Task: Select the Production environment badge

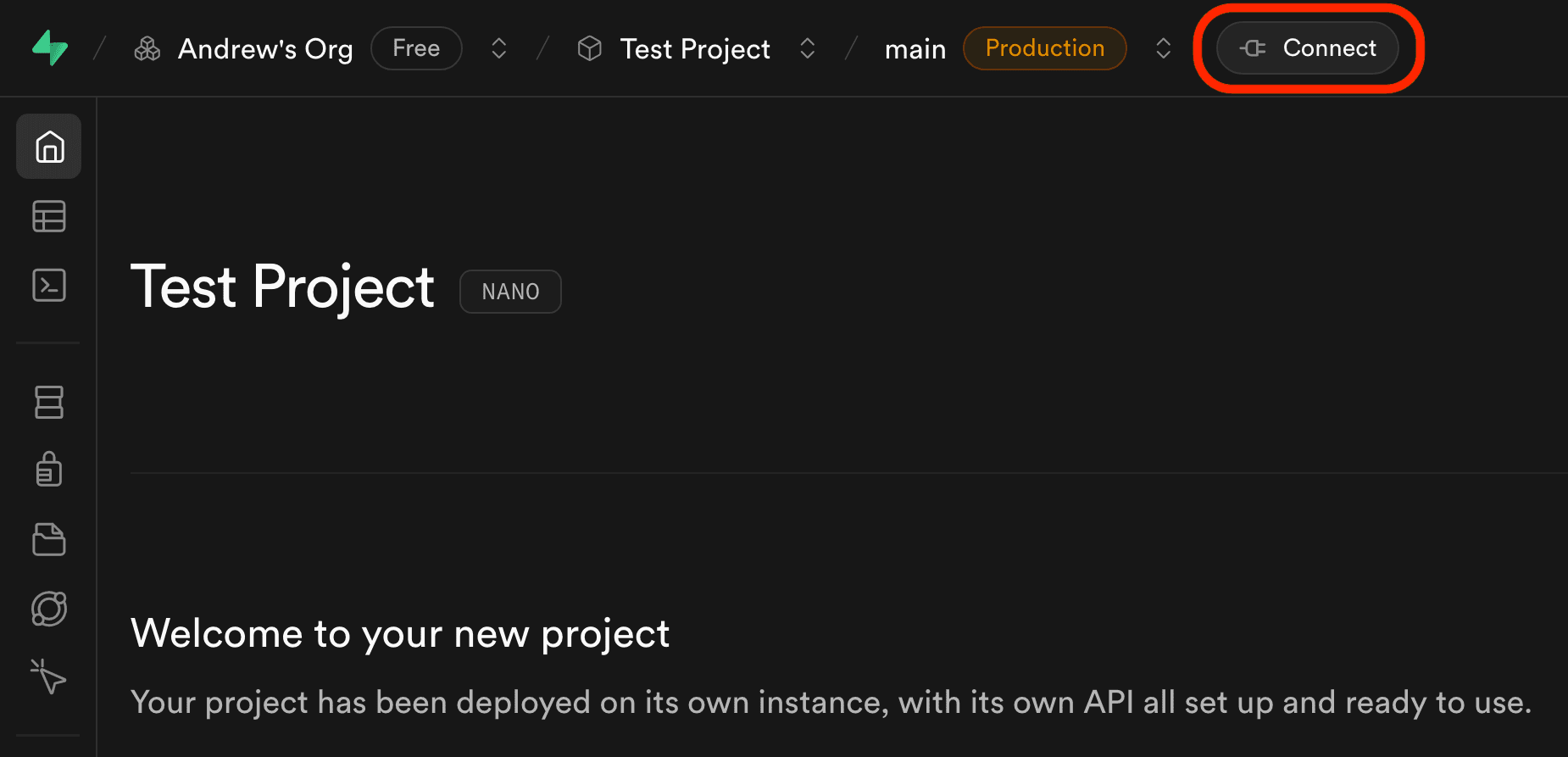Action: pos(1044,48)
